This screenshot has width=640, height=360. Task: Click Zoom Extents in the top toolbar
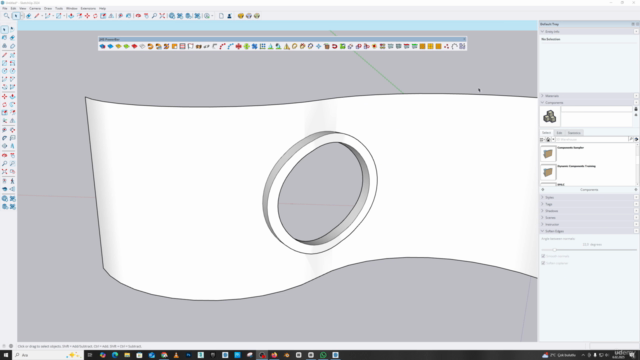click(x=162, y=16)
